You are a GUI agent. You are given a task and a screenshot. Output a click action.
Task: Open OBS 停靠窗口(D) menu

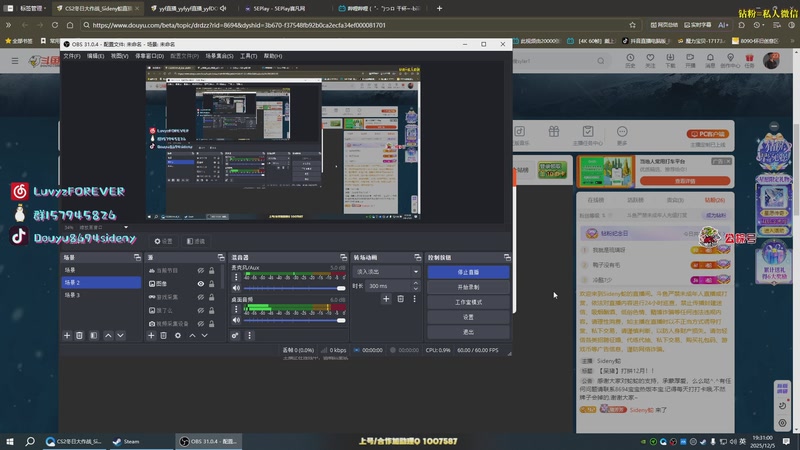click(149, 56)
